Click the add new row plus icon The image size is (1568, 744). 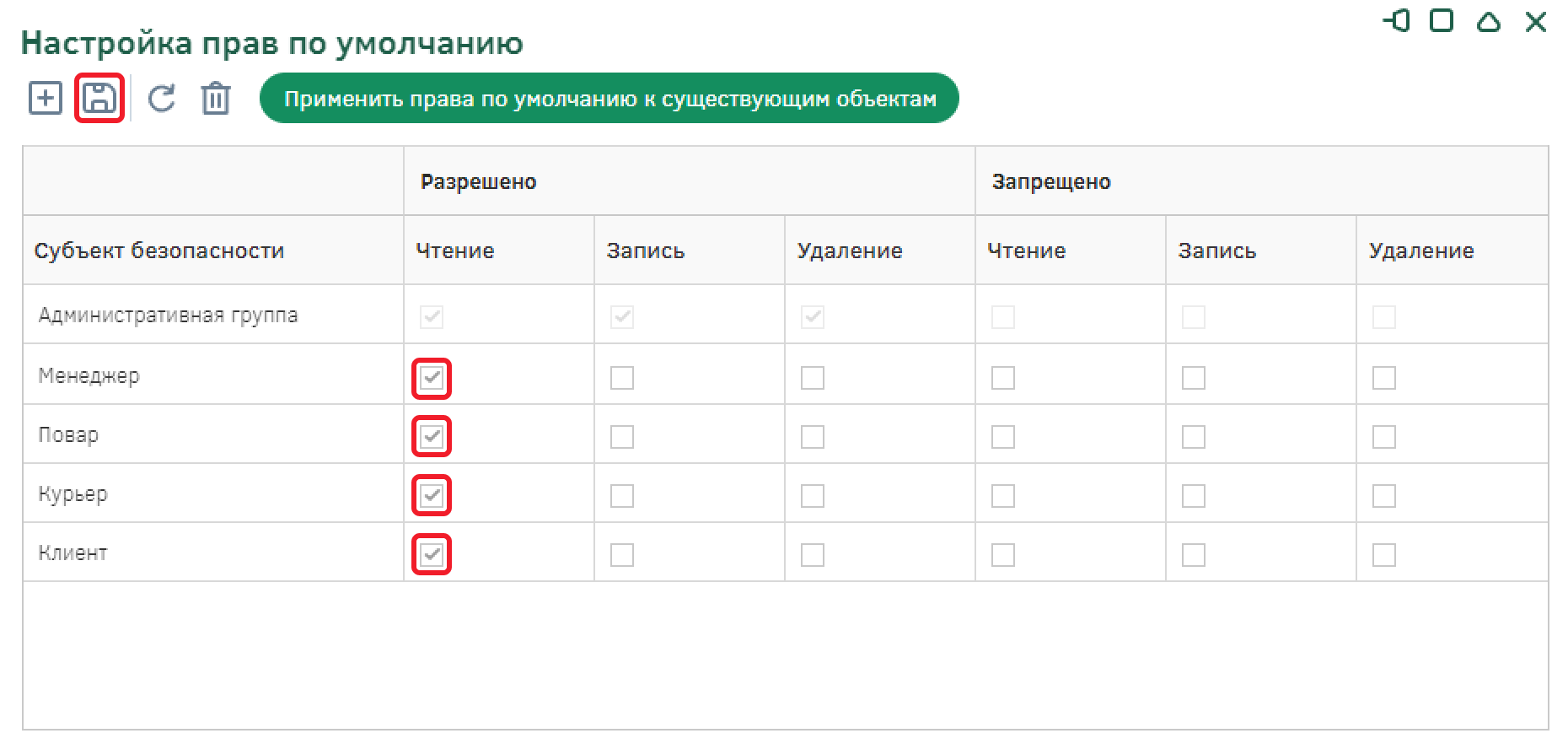click(x=46, y=99)
